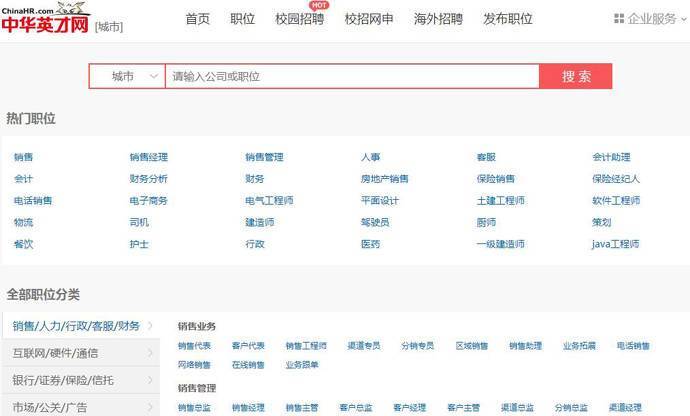Click 在线销售 under 销售业务
This screenshot has width=690, height=416.
(x=248, y=365)
